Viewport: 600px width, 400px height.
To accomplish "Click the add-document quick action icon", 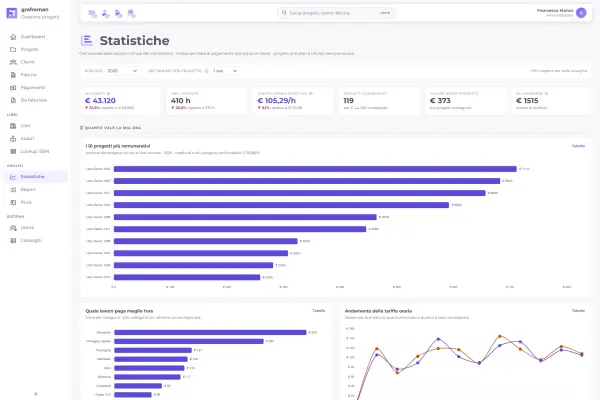I will (119, 14).
